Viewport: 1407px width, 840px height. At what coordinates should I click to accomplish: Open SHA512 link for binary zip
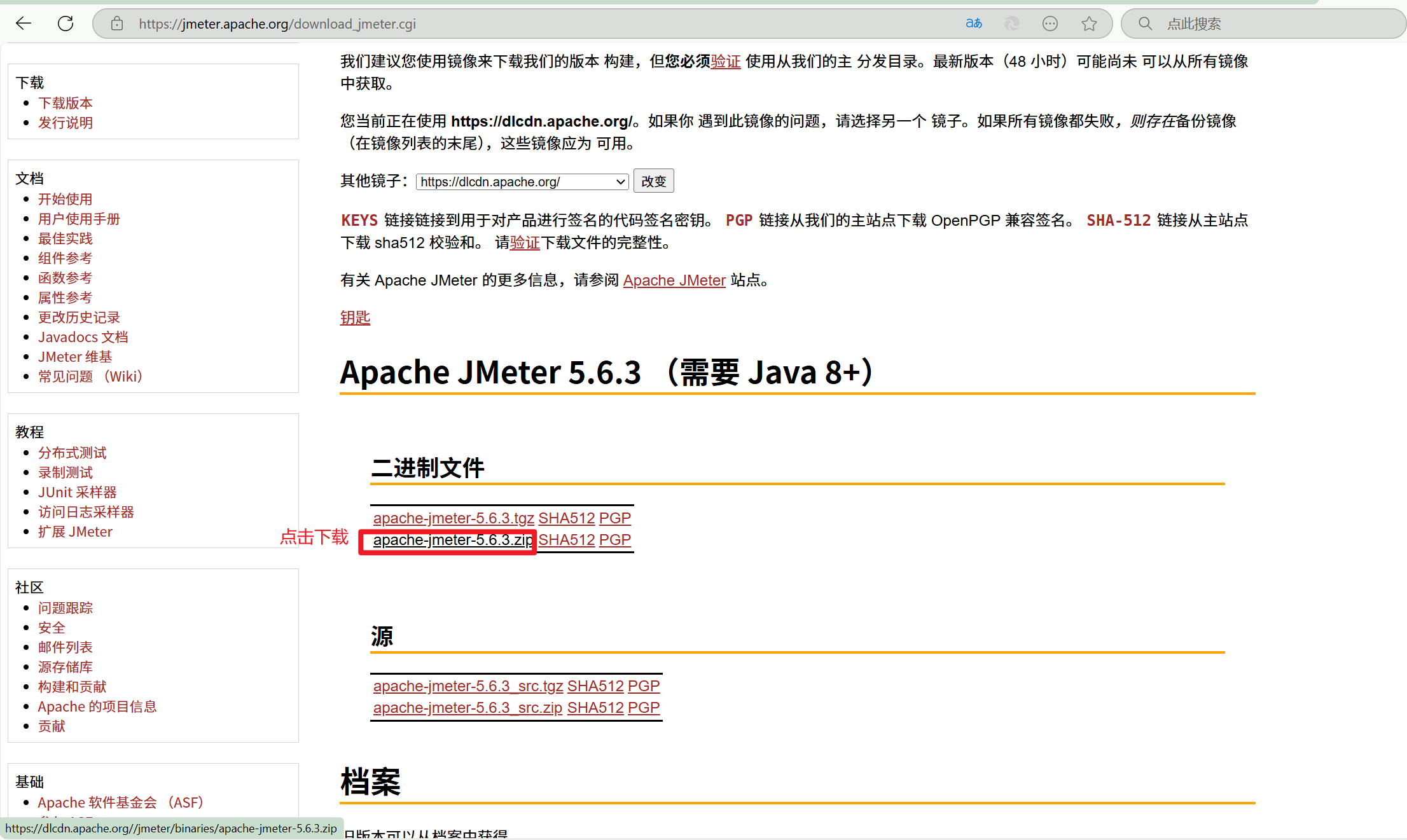click(566, 540)
